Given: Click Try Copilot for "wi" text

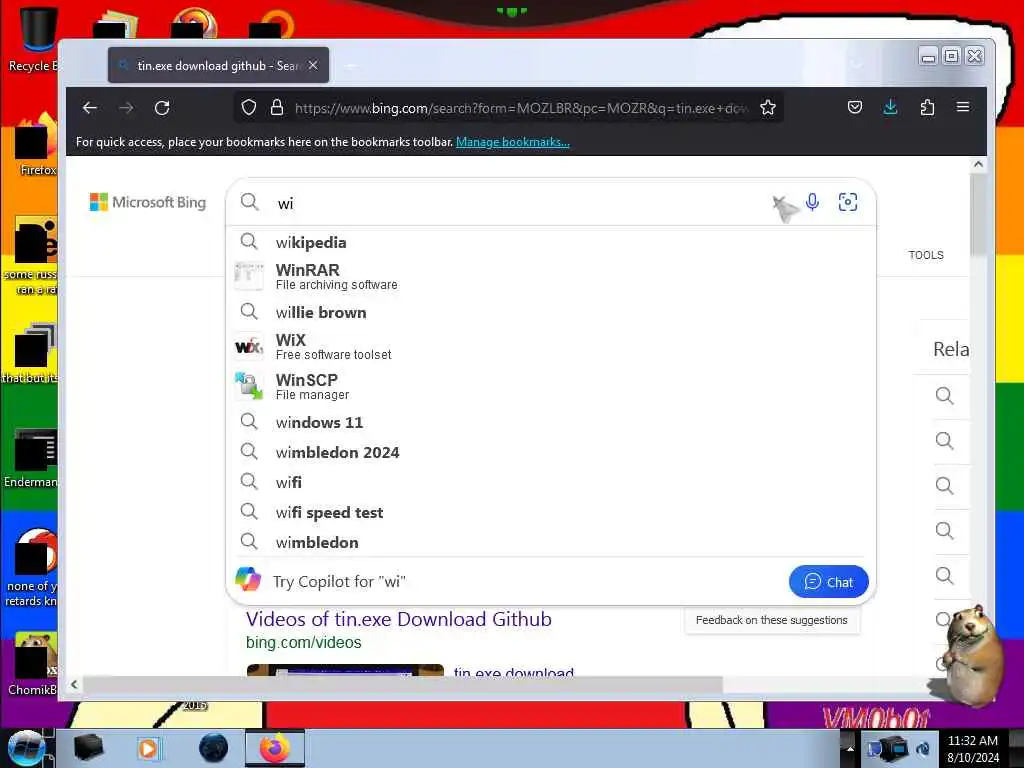Looking at the screenshot, I should tap(339, 581).
